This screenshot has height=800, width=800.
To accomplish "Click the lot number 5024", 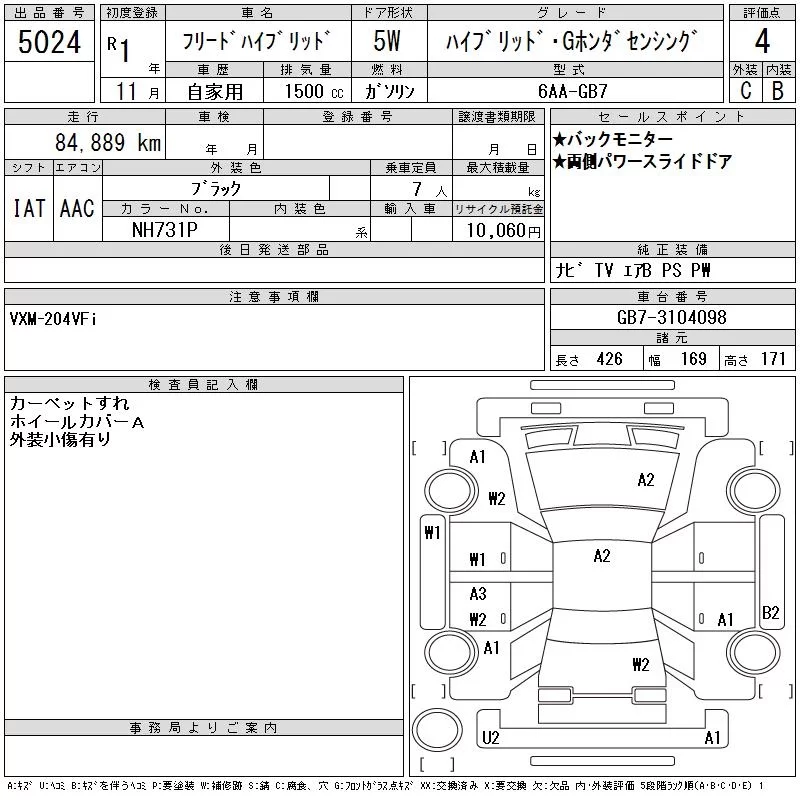I will click(x=49, y=42).
